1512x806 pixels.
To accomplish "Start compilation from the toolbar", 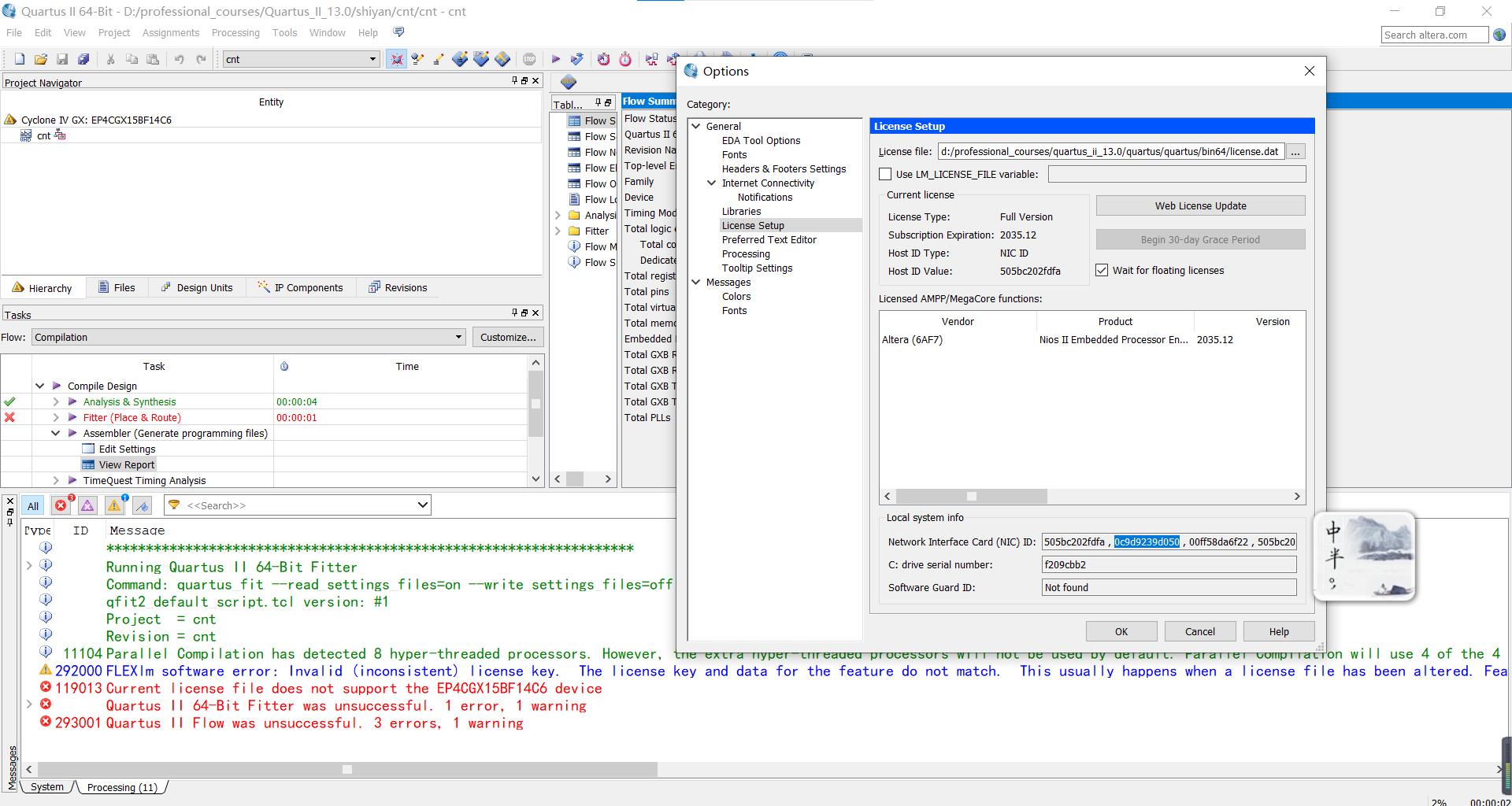I will coord(555,59).
